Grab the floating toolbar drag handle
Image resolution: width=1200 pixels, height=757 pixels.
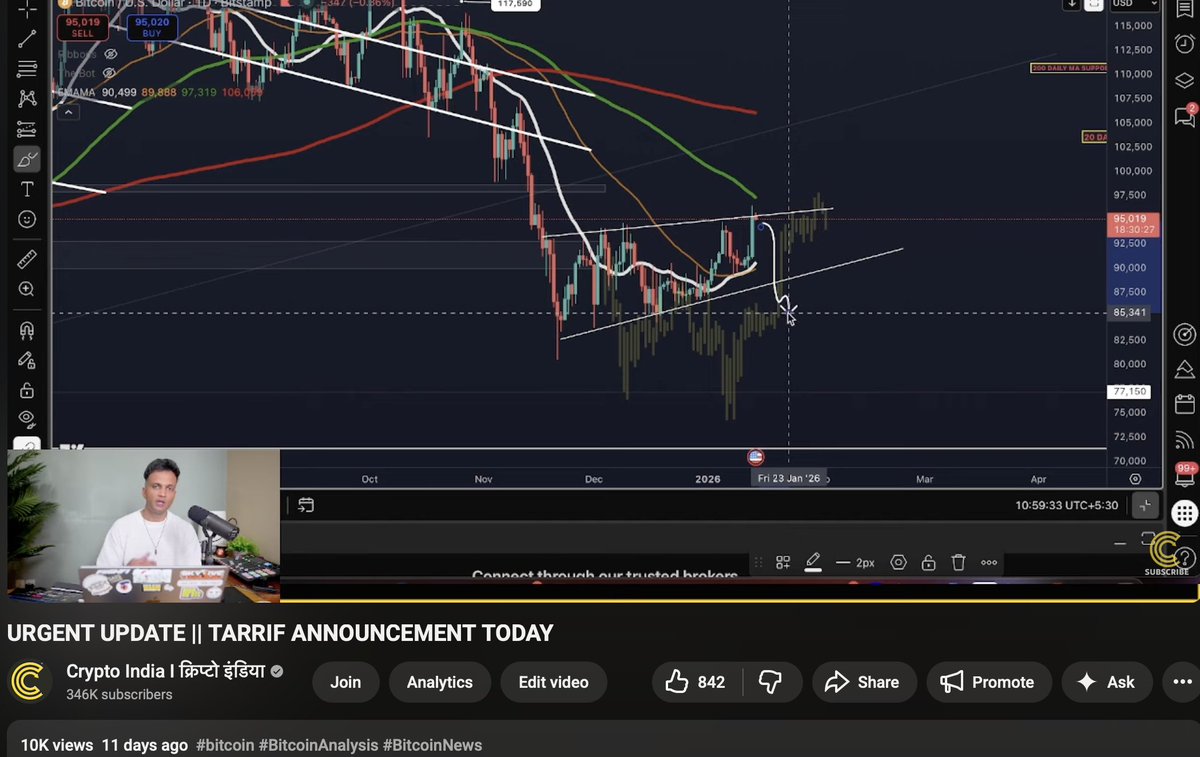[757, 562]
